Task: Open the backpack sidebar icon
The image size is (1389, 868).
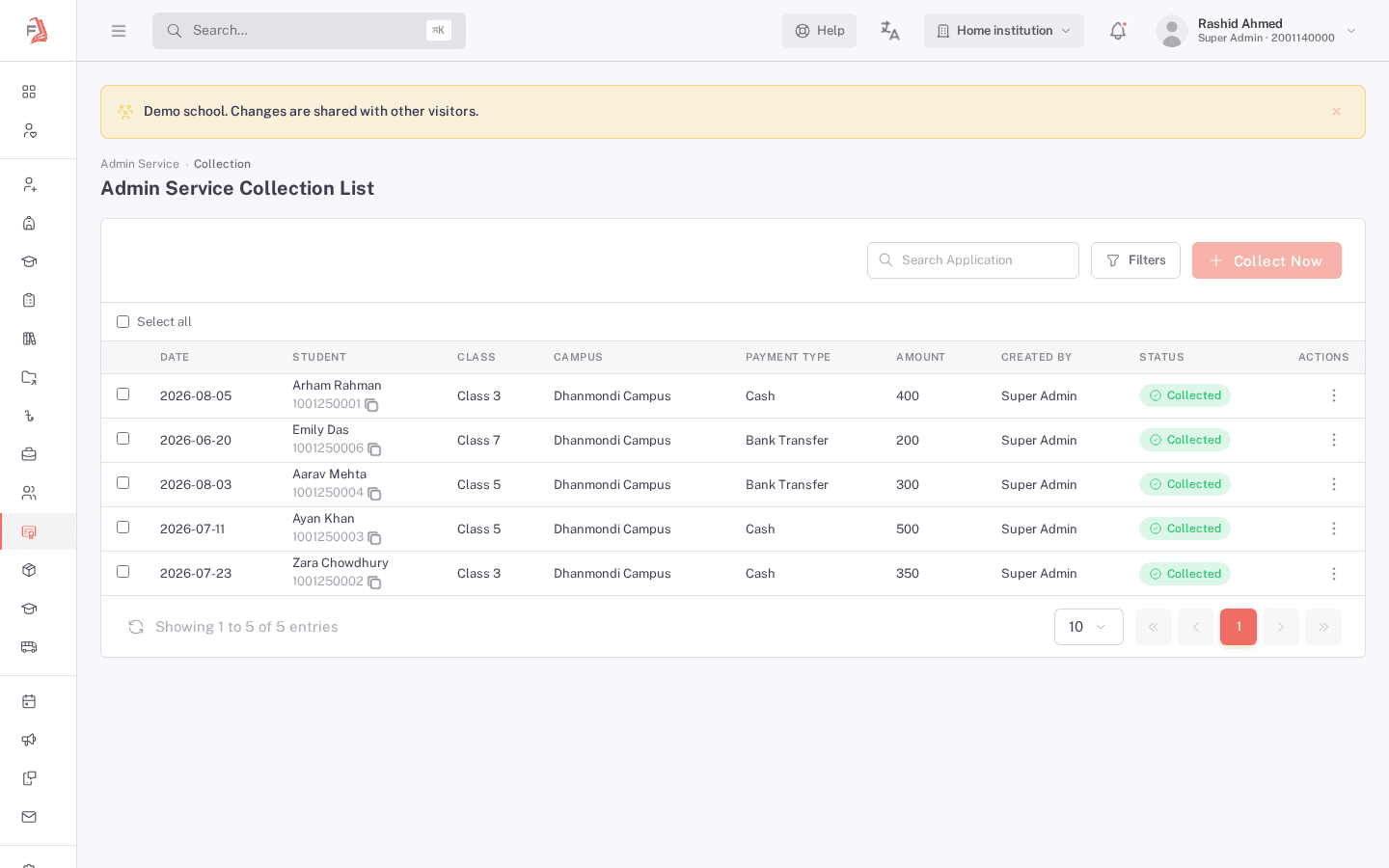Action: pos(29,223)
